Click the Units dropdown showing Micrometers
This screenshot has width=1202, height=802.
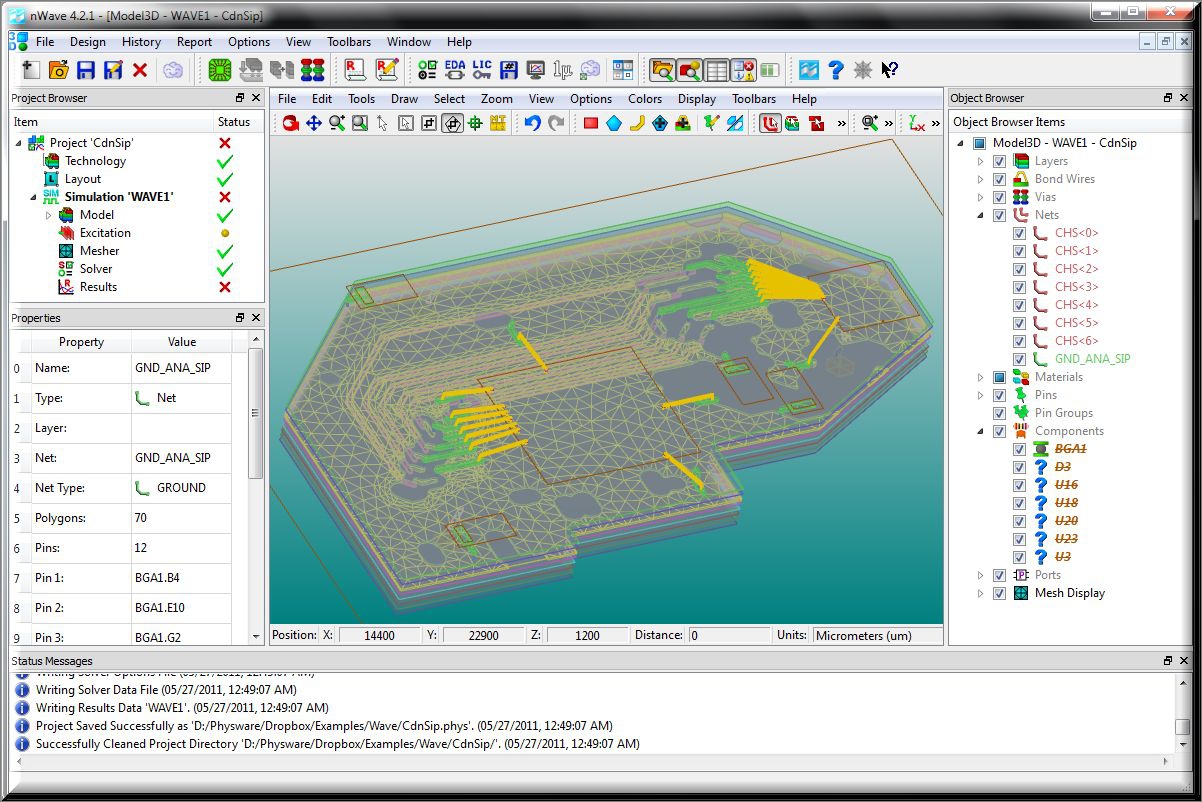(x=876, y=635)
